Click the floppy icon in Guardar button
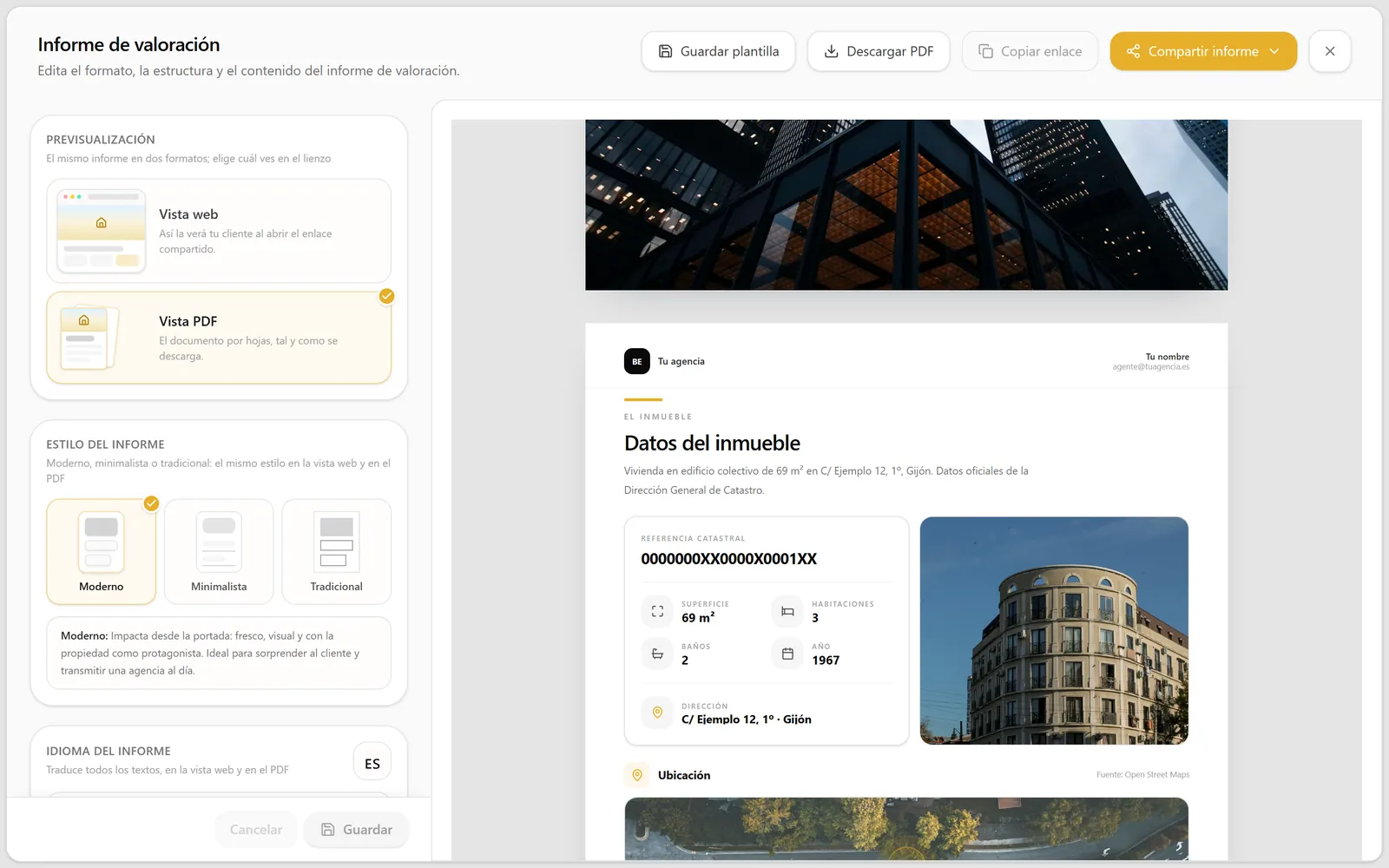Screen dimensions: 1389x868 (328, 830)
